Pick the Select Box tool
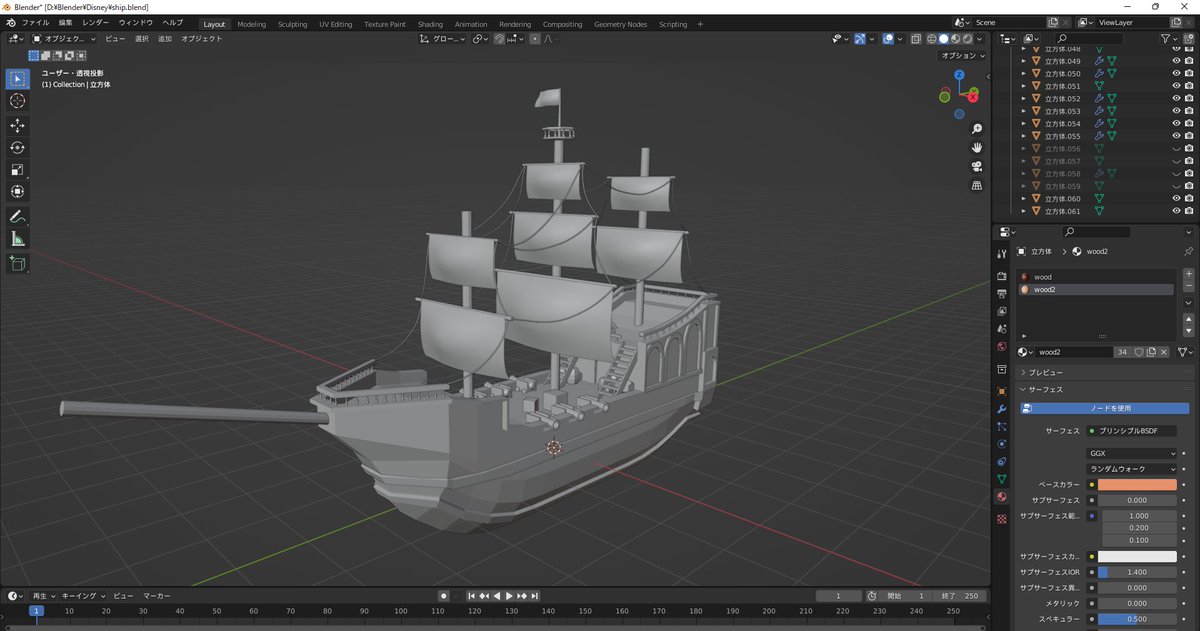This screenshot has width=1200, height=631. pyautogui.click(x=17, y=78)
